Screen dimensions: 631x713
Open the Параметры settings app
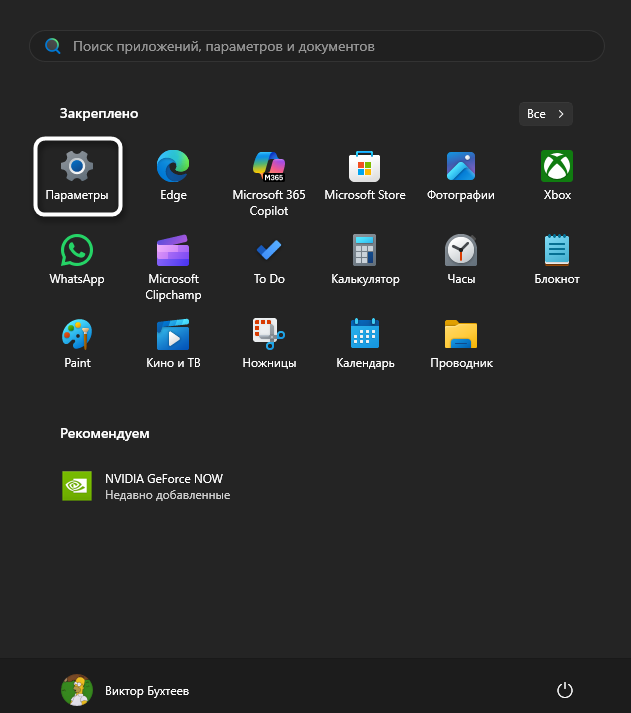click(77, 176)
